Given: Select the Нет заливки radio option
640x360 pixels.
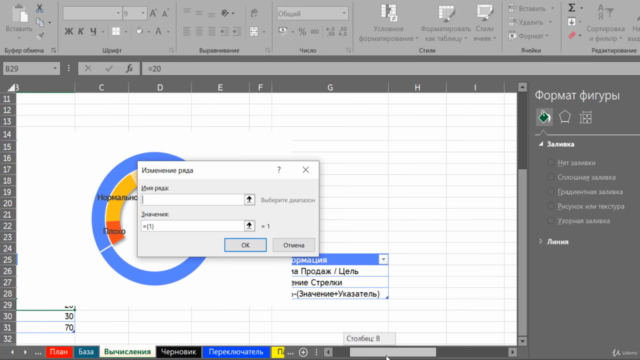Looking at the screenshot, I should [551, 162].
